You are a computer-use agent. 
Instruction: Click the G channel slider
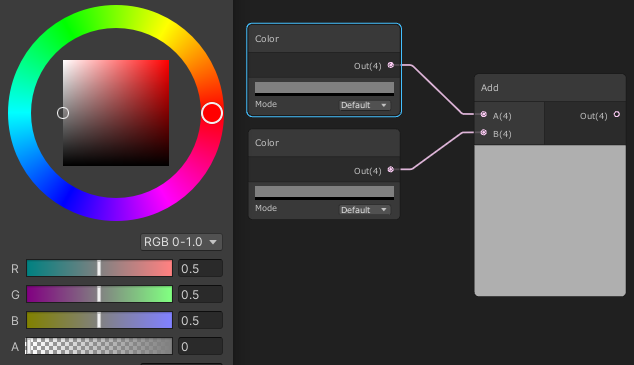tap(99, 294)
